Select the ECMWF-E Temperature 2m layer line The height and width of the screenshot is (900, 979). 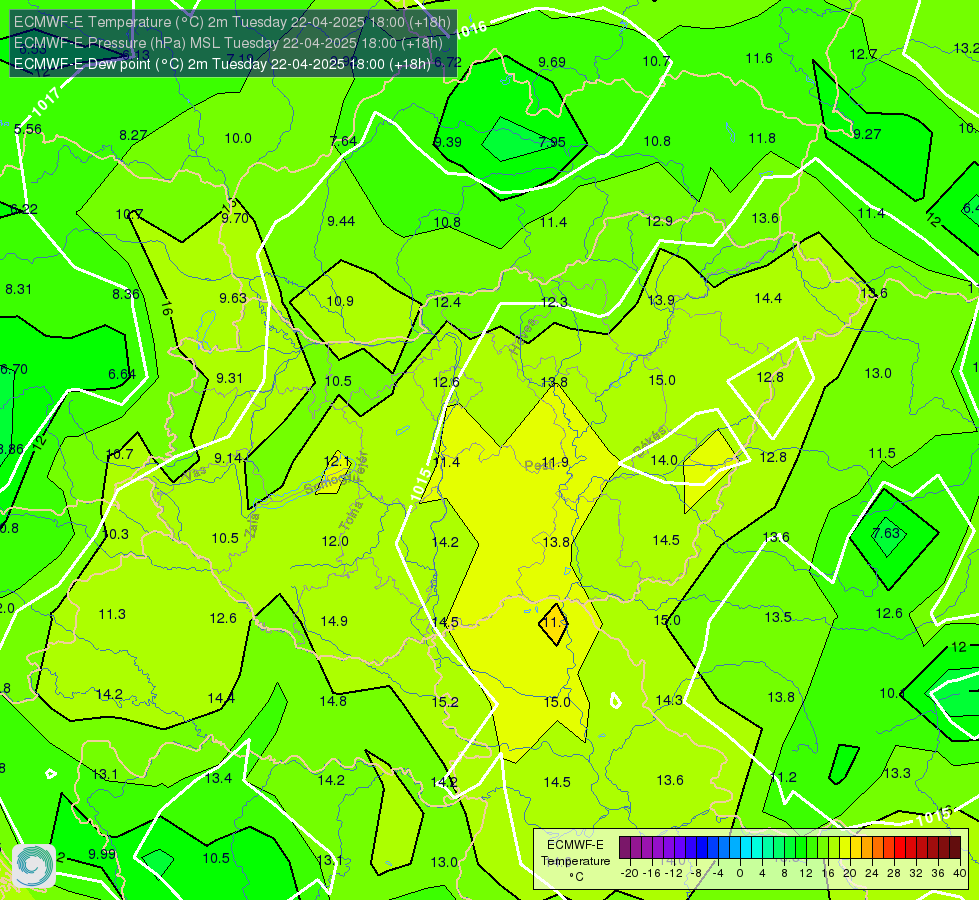tap(232, 22)
